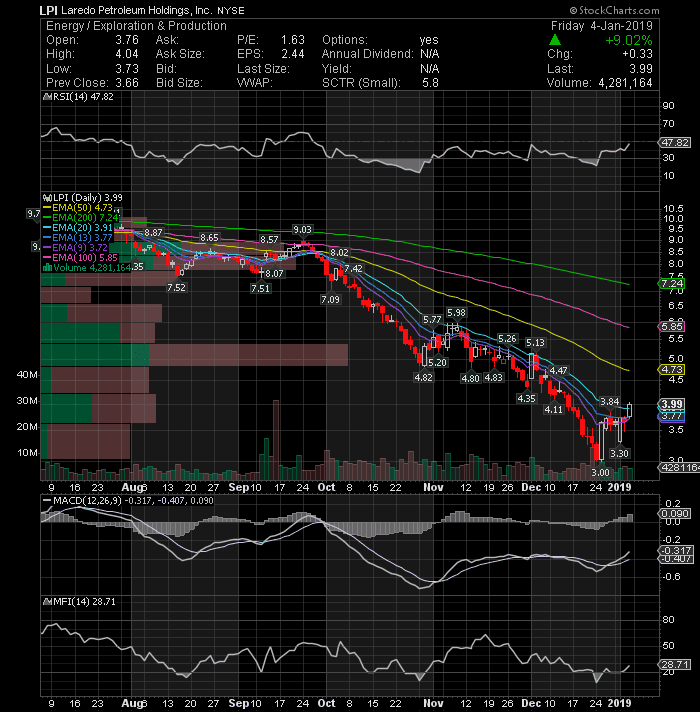Click the RSI(14) indicator icon
The width and height of the screenshot is (700, 712).
point(47,97)
